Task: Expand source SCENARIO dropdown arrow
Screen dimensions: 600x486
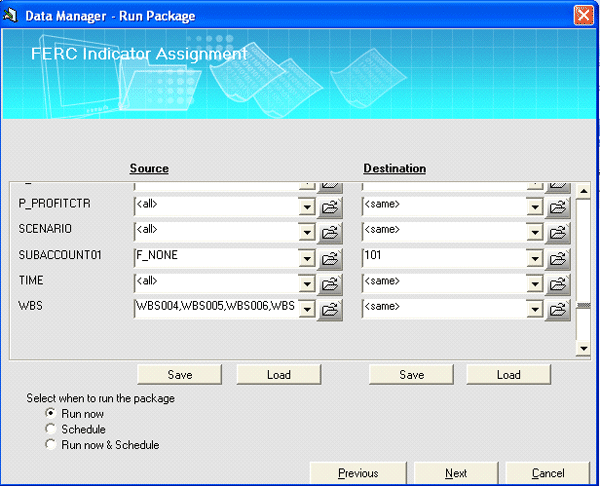Action: coord(307,233)
